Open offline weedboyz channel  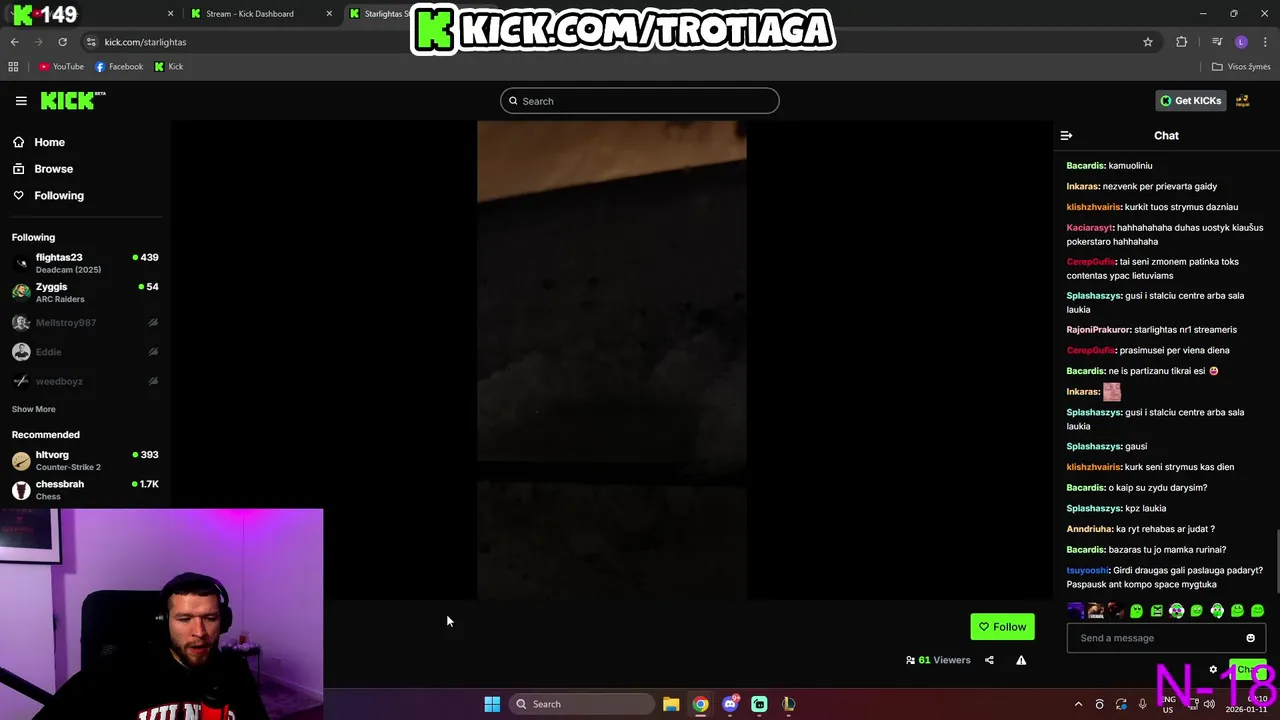click(85, 381)
